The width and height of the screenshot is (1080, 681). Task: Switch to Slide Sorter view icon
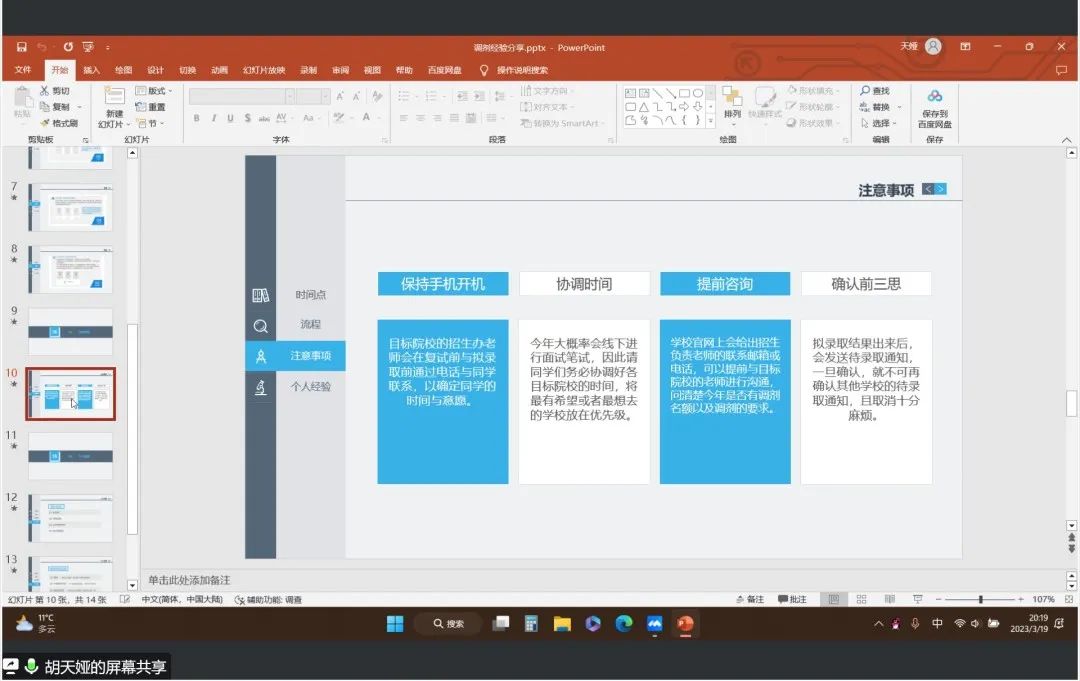(x=860, y=599)
